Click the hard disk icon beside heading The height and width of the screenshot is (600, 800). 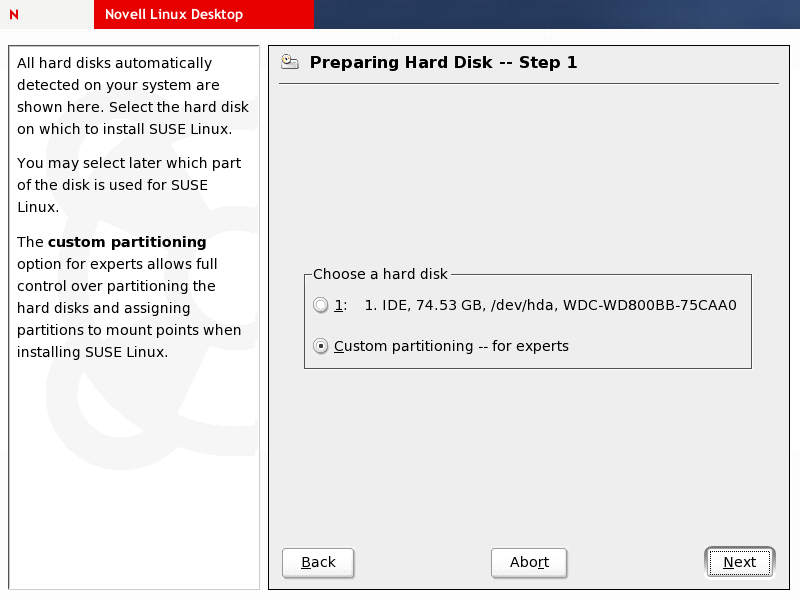[290, 63]
